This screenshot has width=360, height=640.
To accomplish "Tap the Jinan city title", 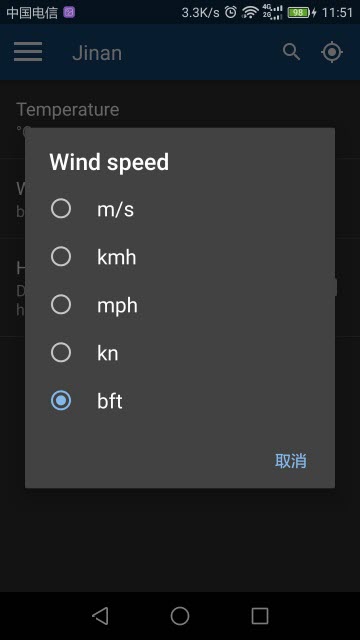I will pyautogui.click(x=97, y=53).
